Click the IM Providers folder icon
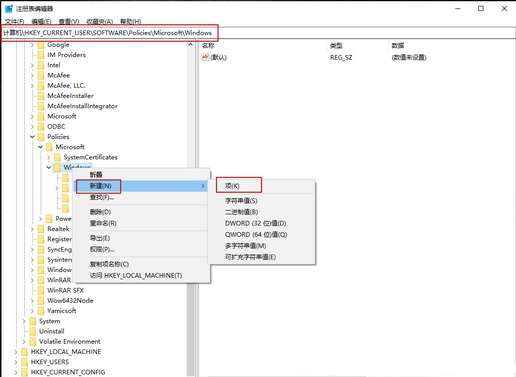The image size is (516, 377). point(41,55)
